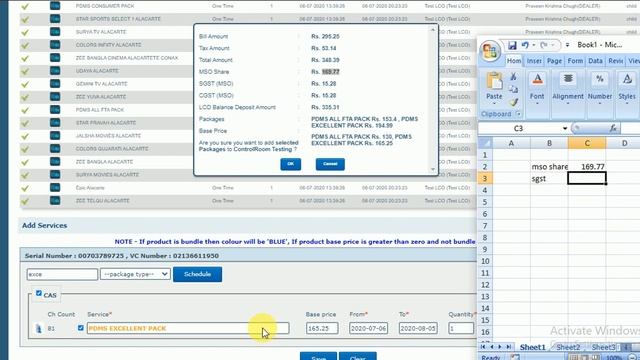Click channel list icon next to 81
The image size is (640, 360).
(x=39, y=328)
